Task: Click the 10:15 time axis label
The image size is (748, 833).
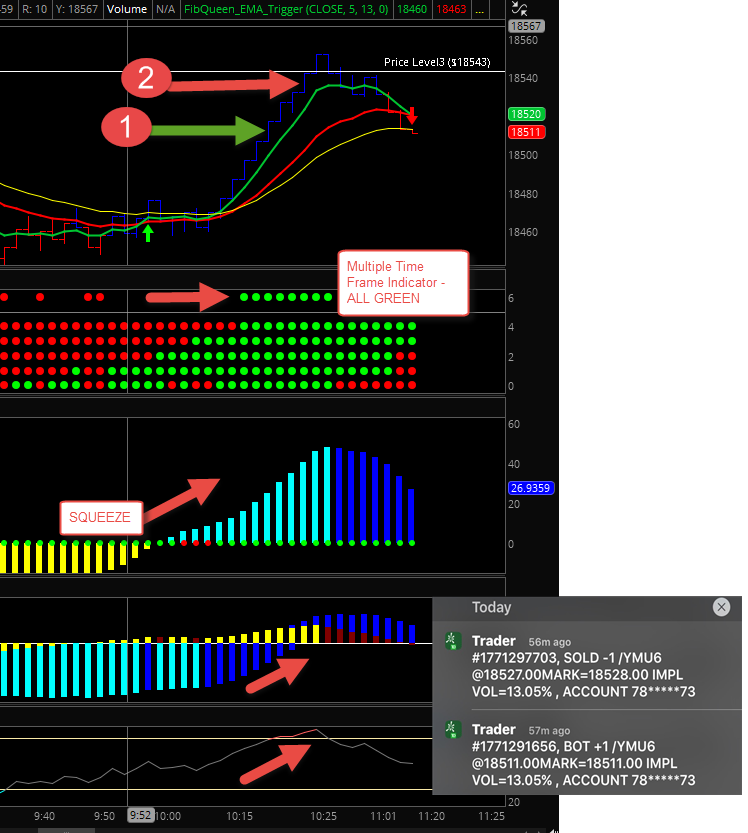Action: [240, 816]
